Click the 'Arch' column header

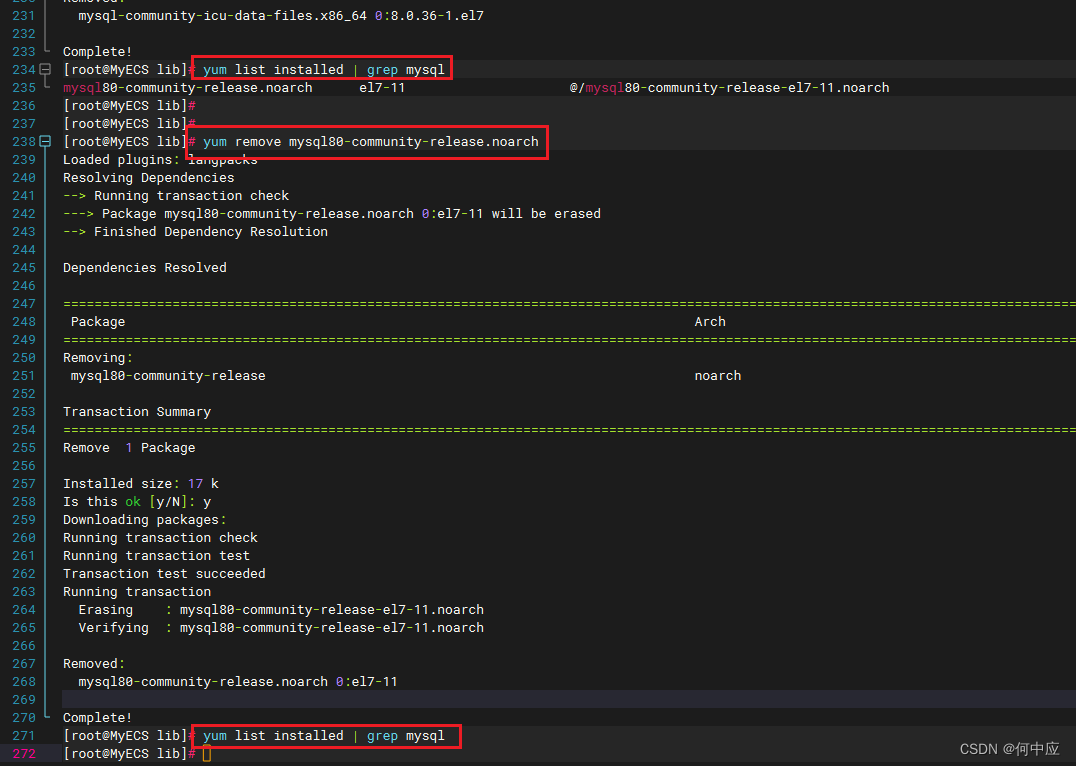710,322
